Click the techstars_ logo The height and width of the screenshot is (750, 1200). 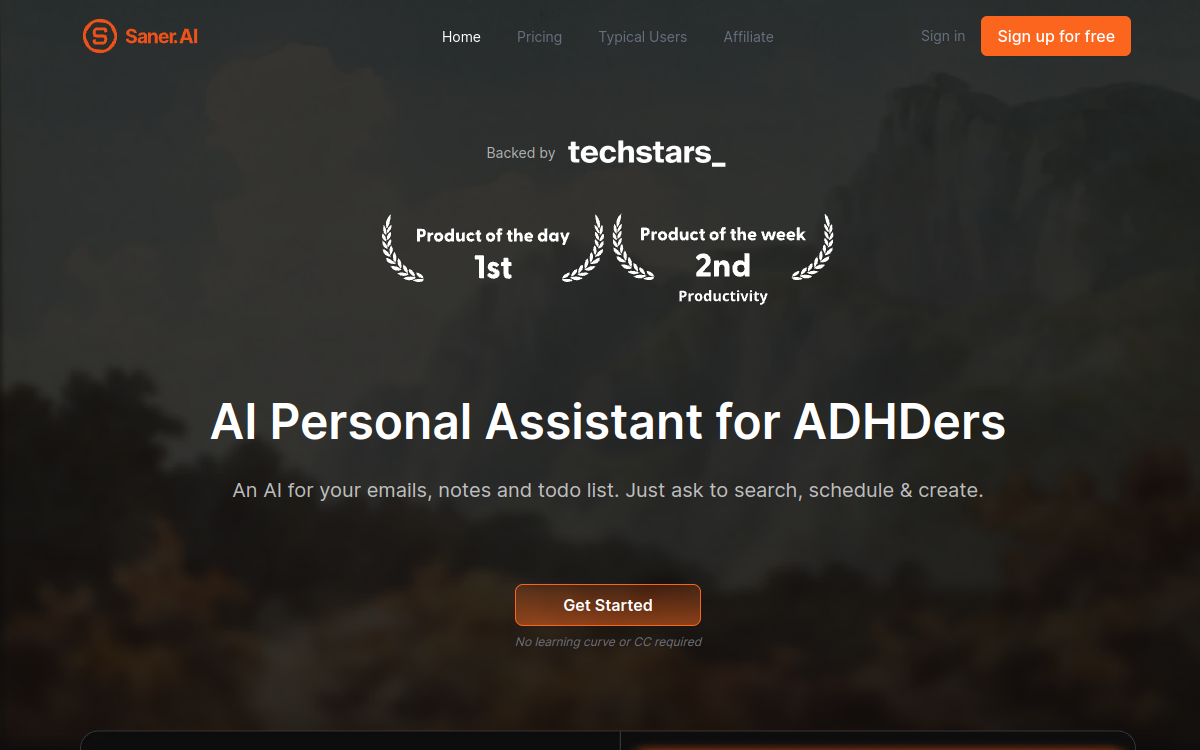click(x=647, y=153)
